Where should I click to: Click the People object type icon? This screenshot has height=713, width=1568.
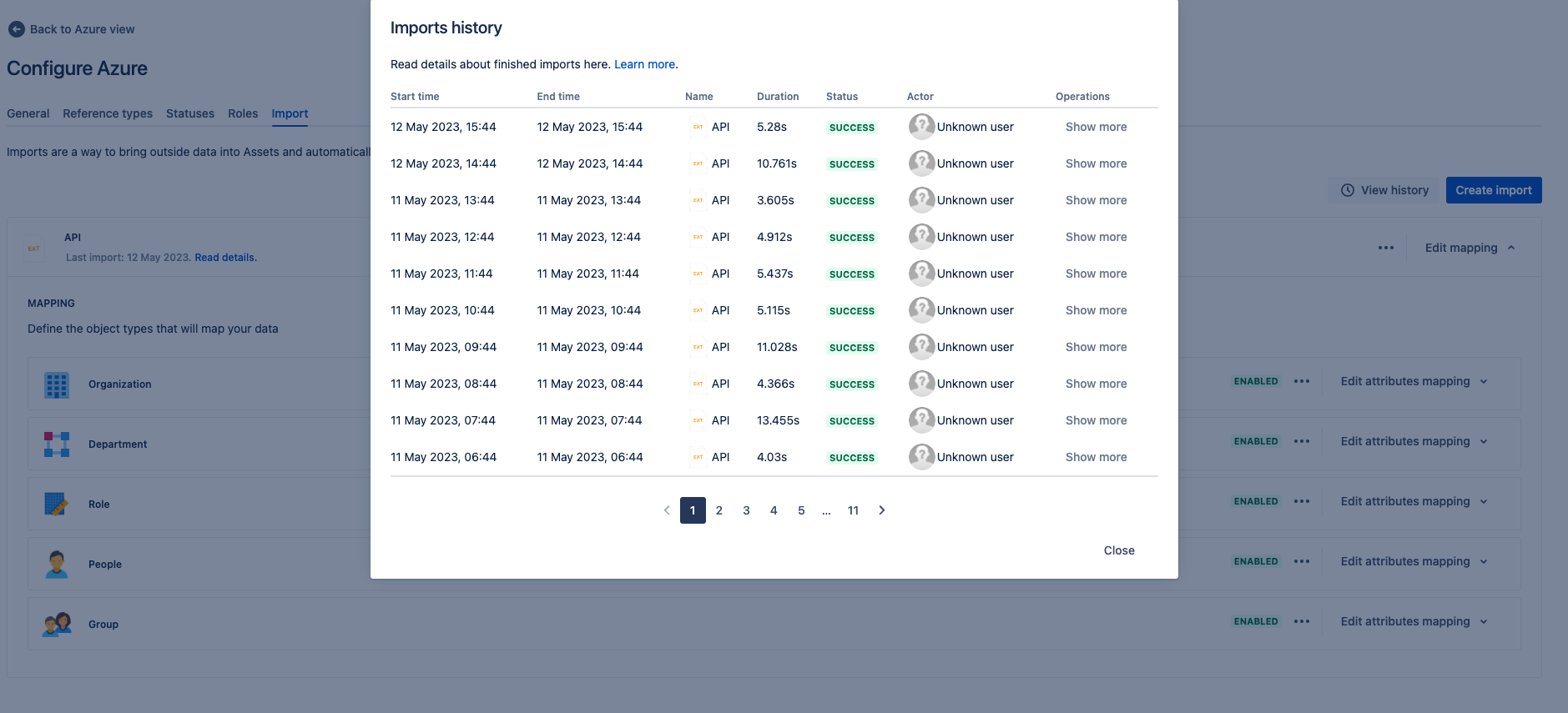[57, 565]
